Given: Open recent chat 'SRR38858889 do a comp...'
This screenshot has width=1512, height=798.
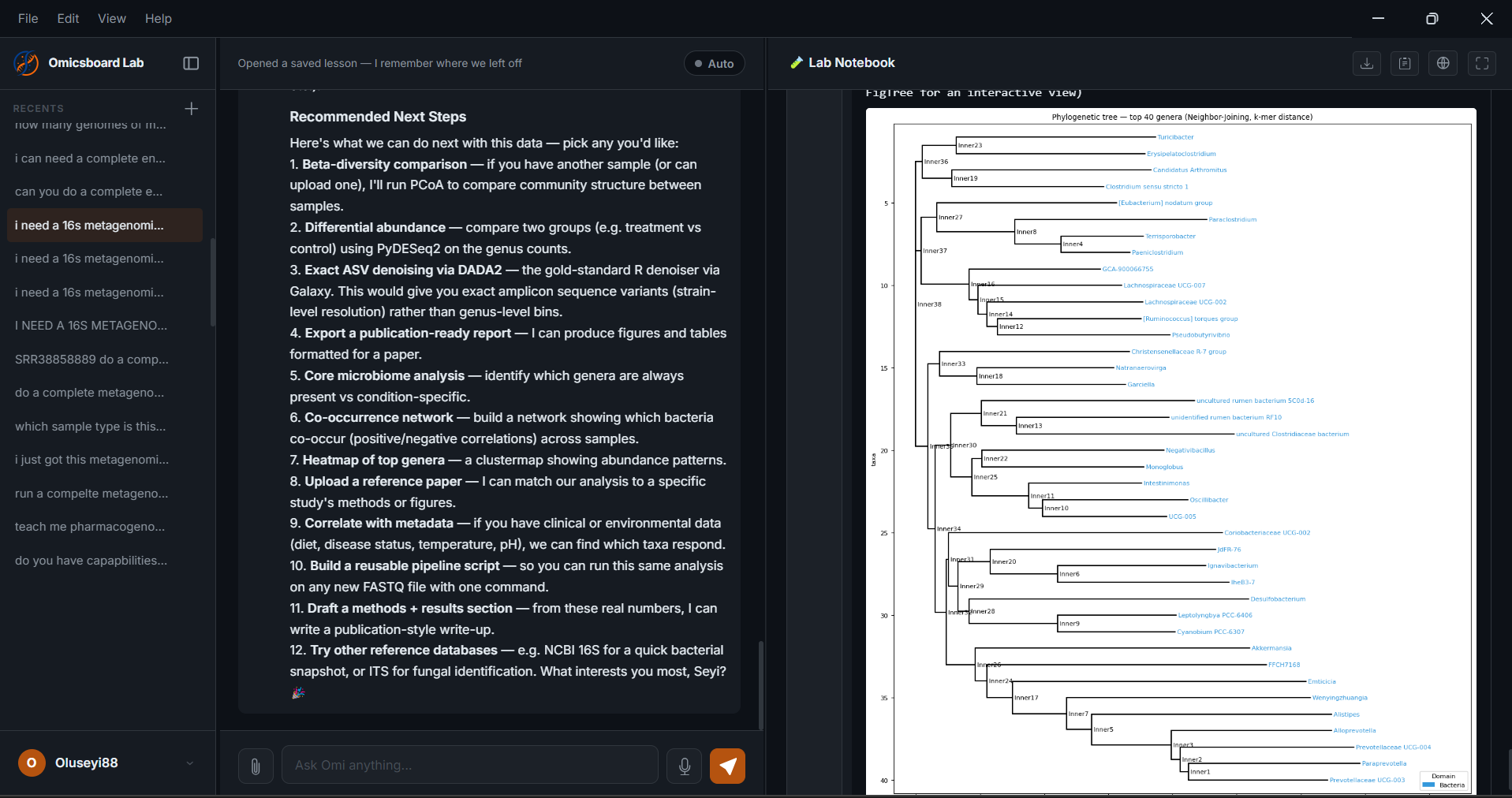Looking at the screenshot, I should click(x=104, y=360).
